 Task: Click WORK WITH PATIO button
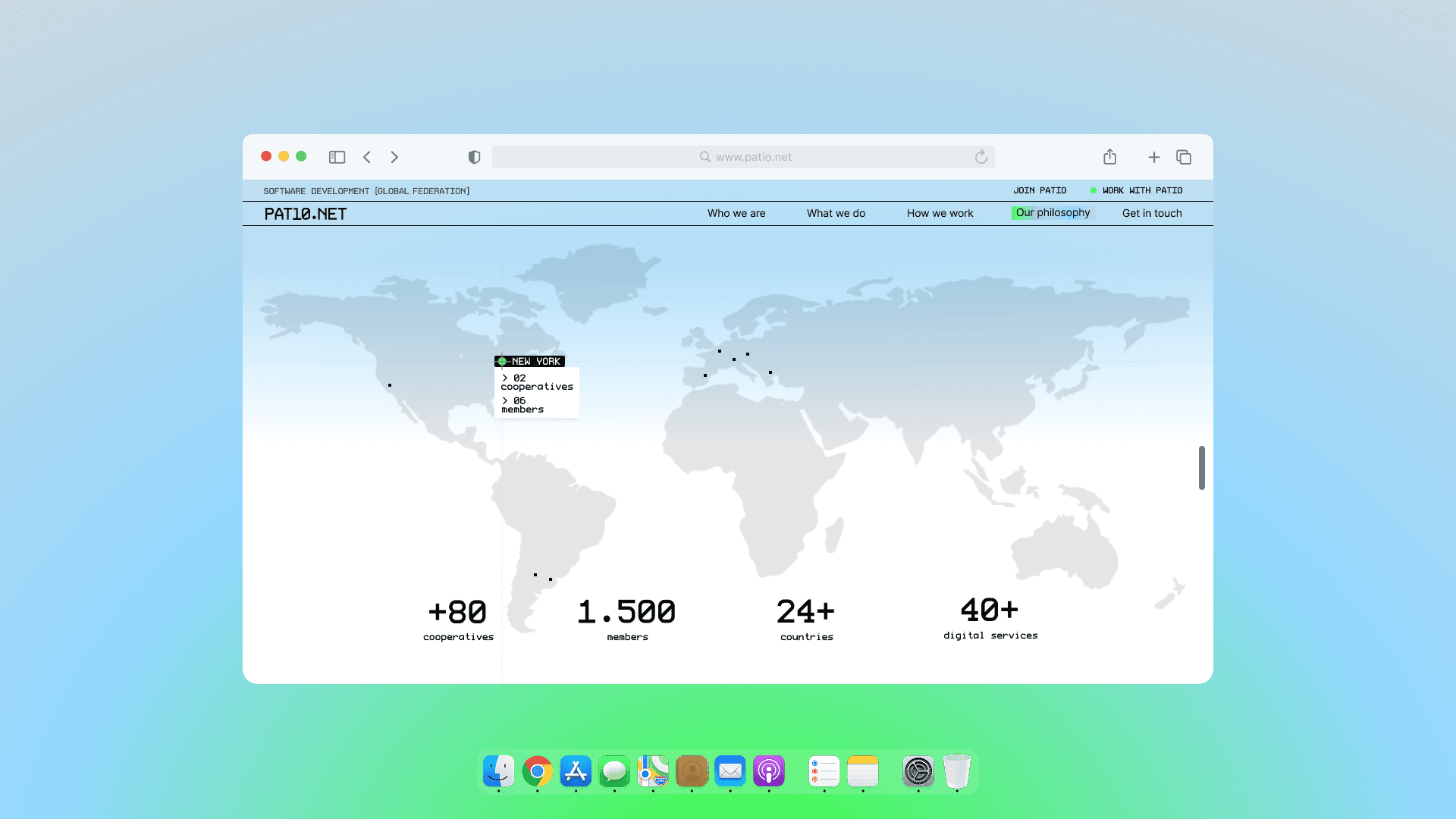[x=1141, y=190]
